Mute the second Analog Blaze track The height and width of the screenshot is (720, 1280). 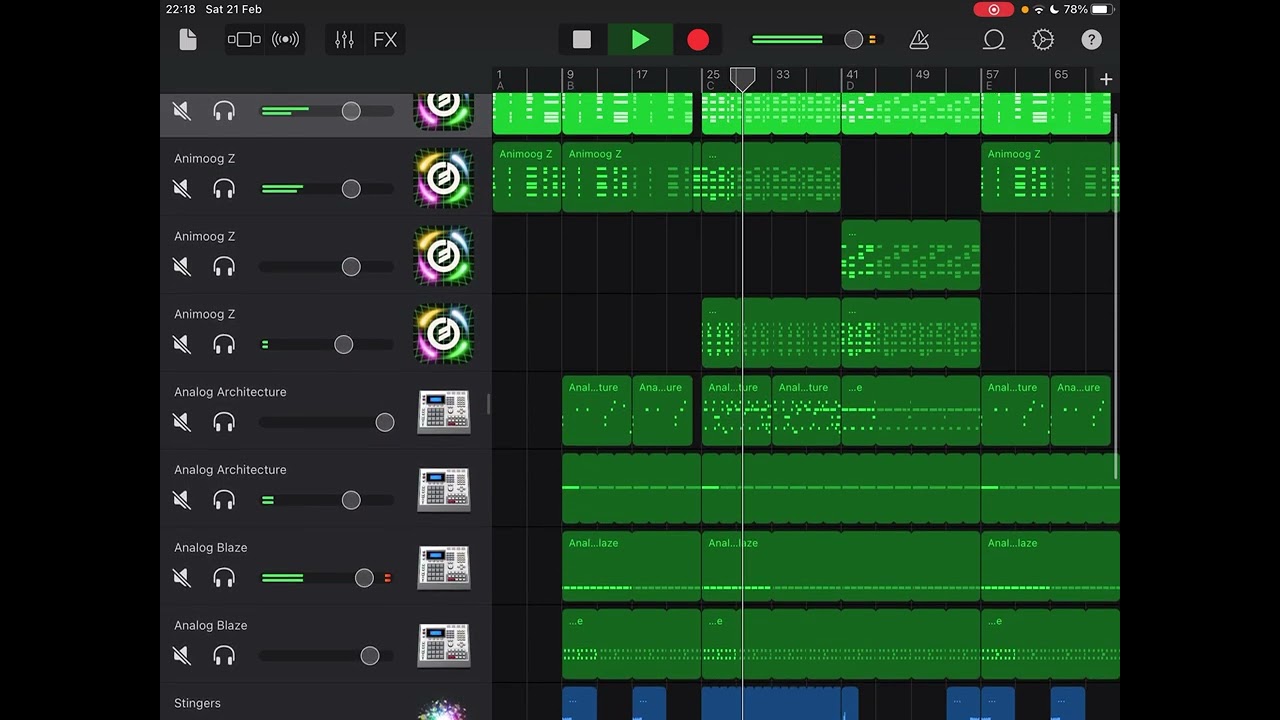click(x=182, y=656)
